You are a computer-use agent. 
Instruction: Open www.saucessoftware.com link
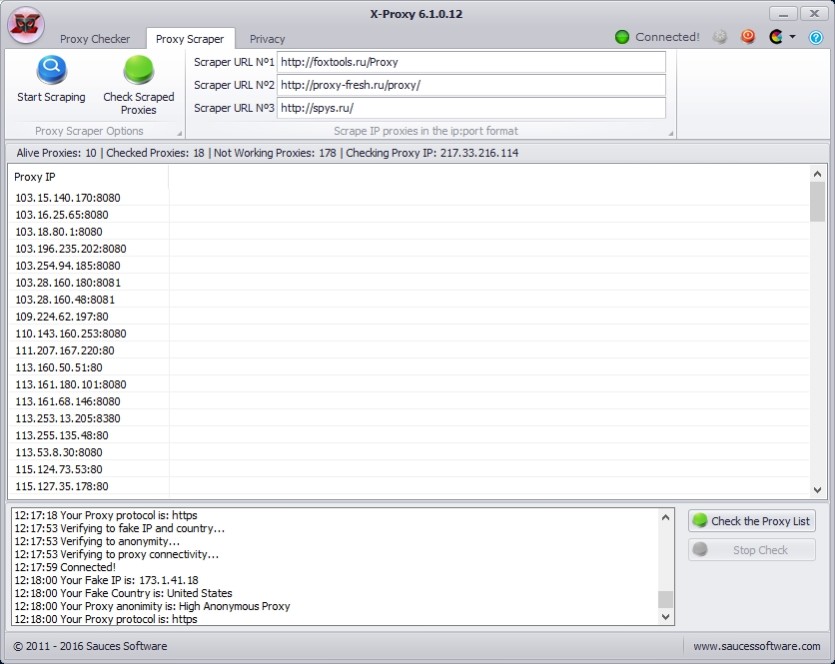[757, 646]
